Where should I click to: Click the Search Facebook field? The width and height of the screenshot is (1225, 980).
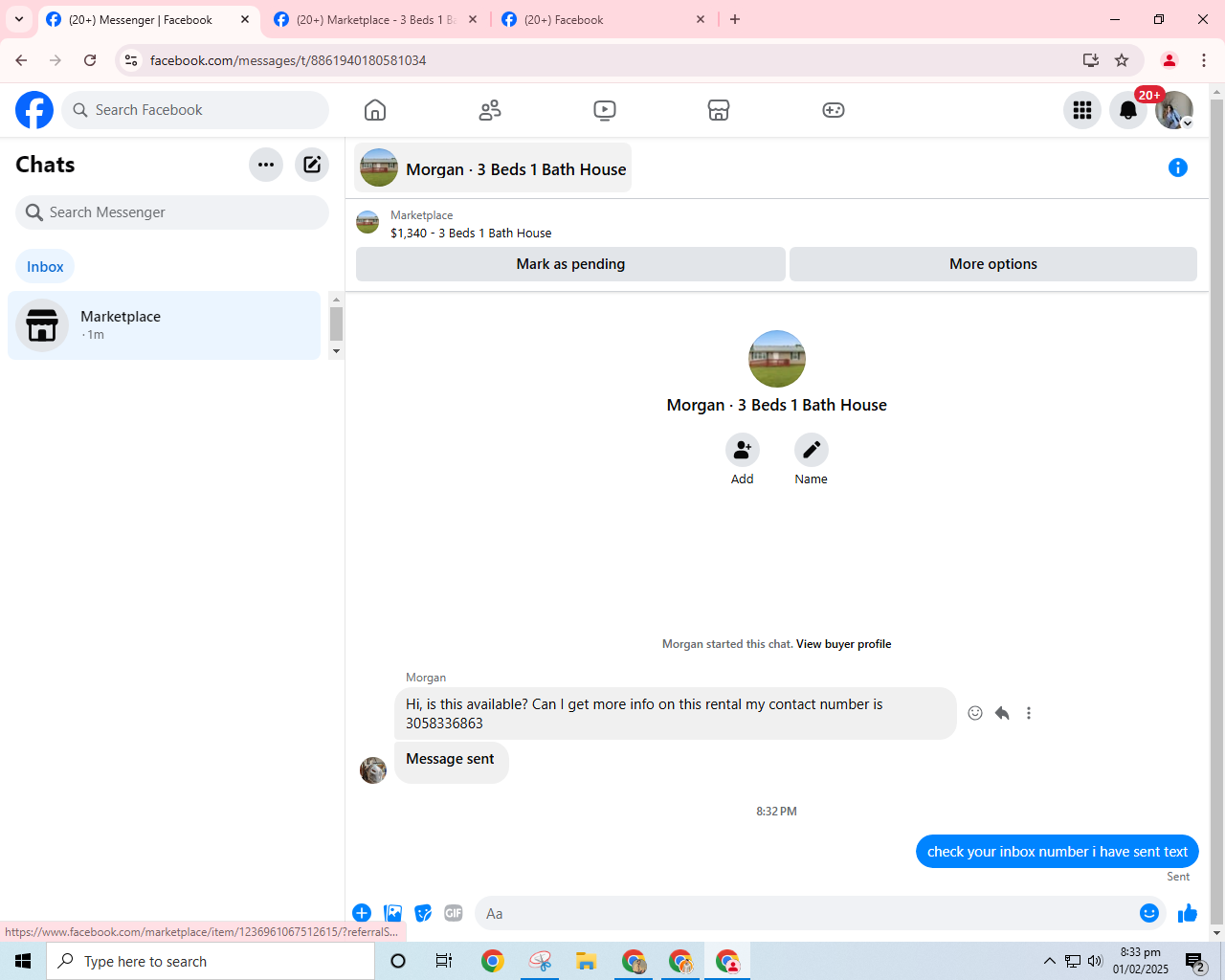click(x=195, y=110)
